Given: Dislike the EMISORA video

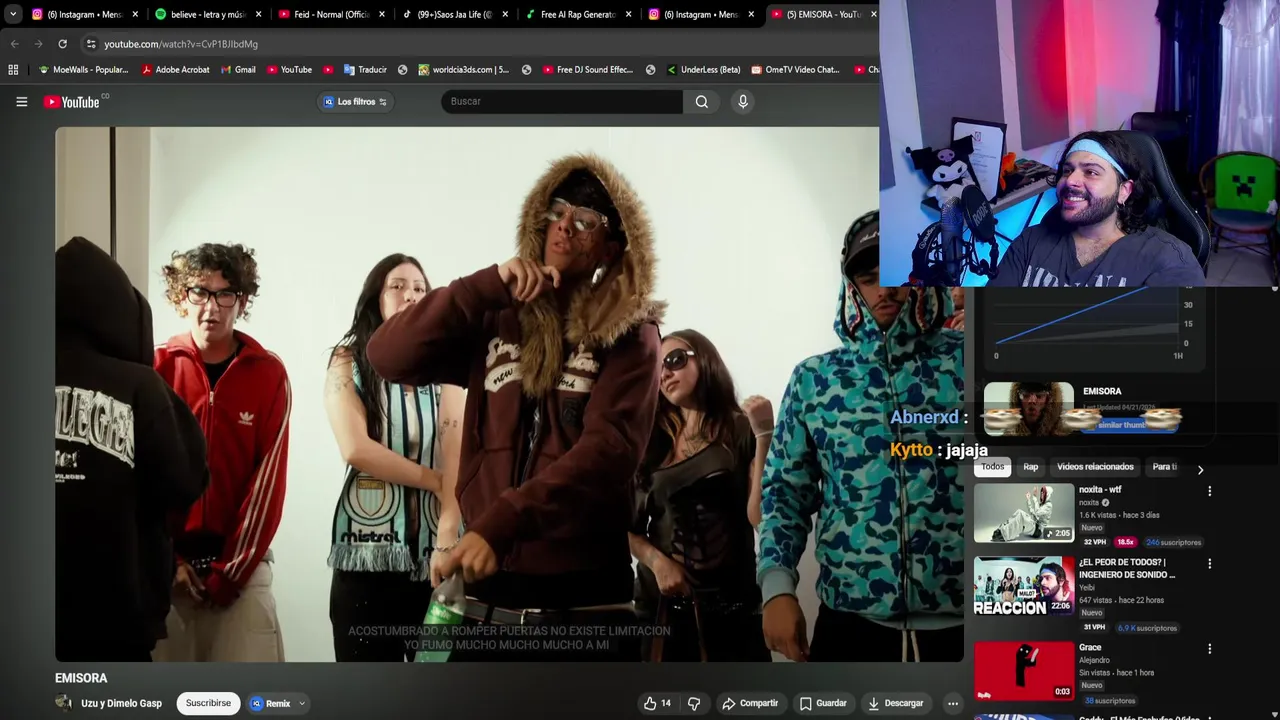Looking at the screenshot, I should [x=694, y=703].
